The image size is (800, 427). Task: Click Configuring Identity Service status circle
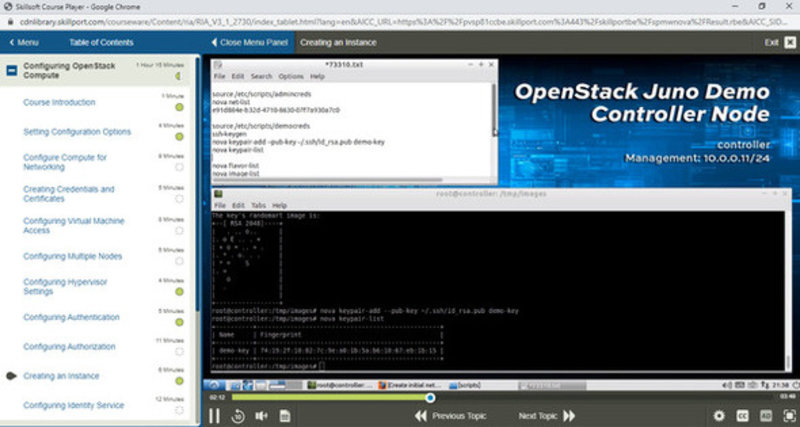(x=179, y=410)
